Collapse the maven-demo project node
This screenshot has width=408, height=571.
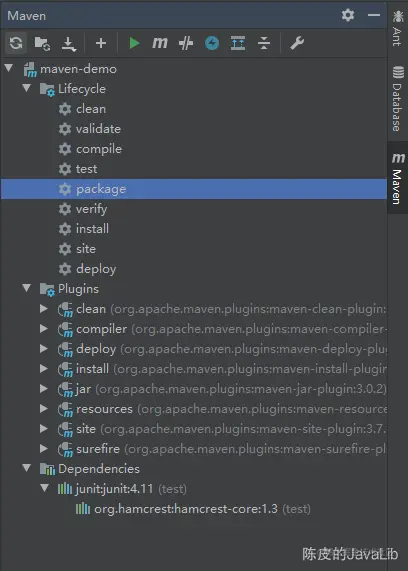pyautogui.click(x=9, y=68)
